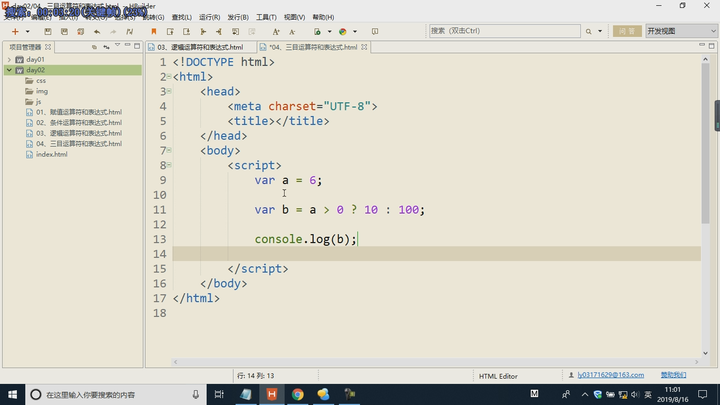Open the dropdown next to green run icon
The height and width of the screenshot is (405, 720).
click(329, 32)
